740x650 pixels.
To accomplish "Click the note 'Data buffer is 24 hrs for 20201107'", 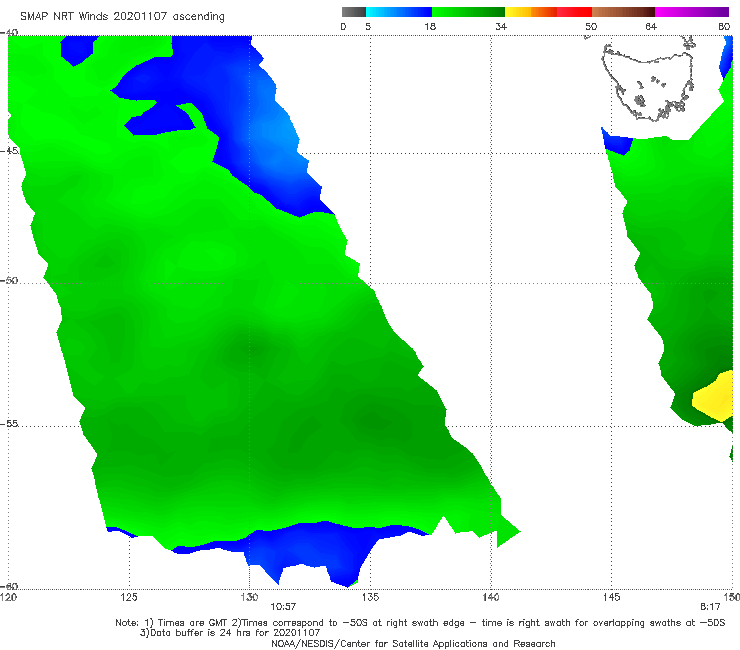I will tap(235, 633).
